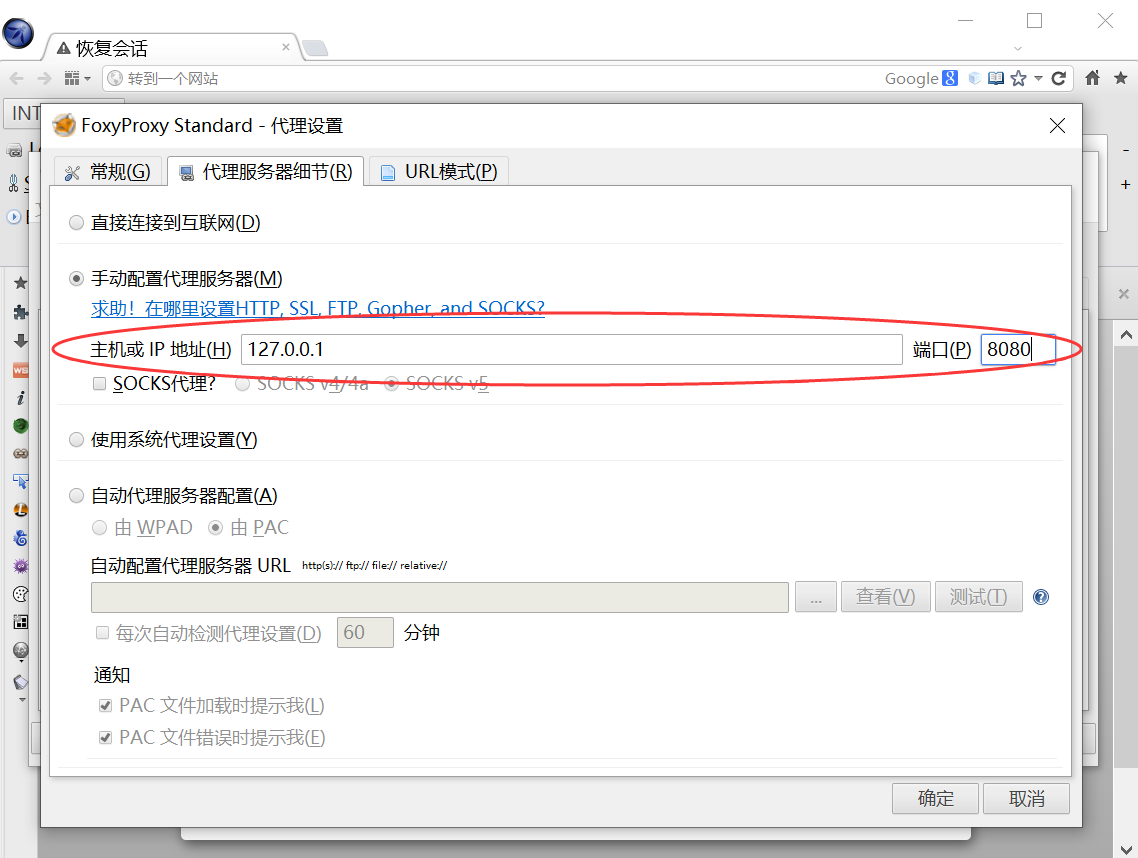Click the blue swirl sidebar icon
This screenshot has width=1138, height=858.
[21, 538]
